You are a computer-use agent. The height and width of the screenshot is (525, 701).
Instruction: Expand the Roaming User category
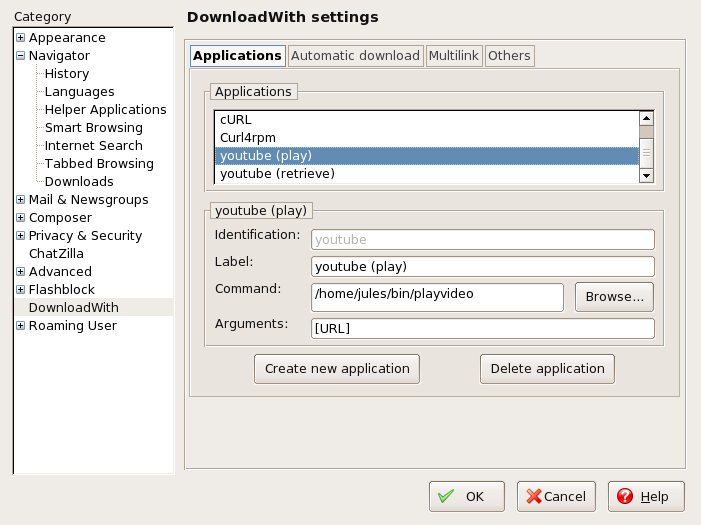(20, 326)
